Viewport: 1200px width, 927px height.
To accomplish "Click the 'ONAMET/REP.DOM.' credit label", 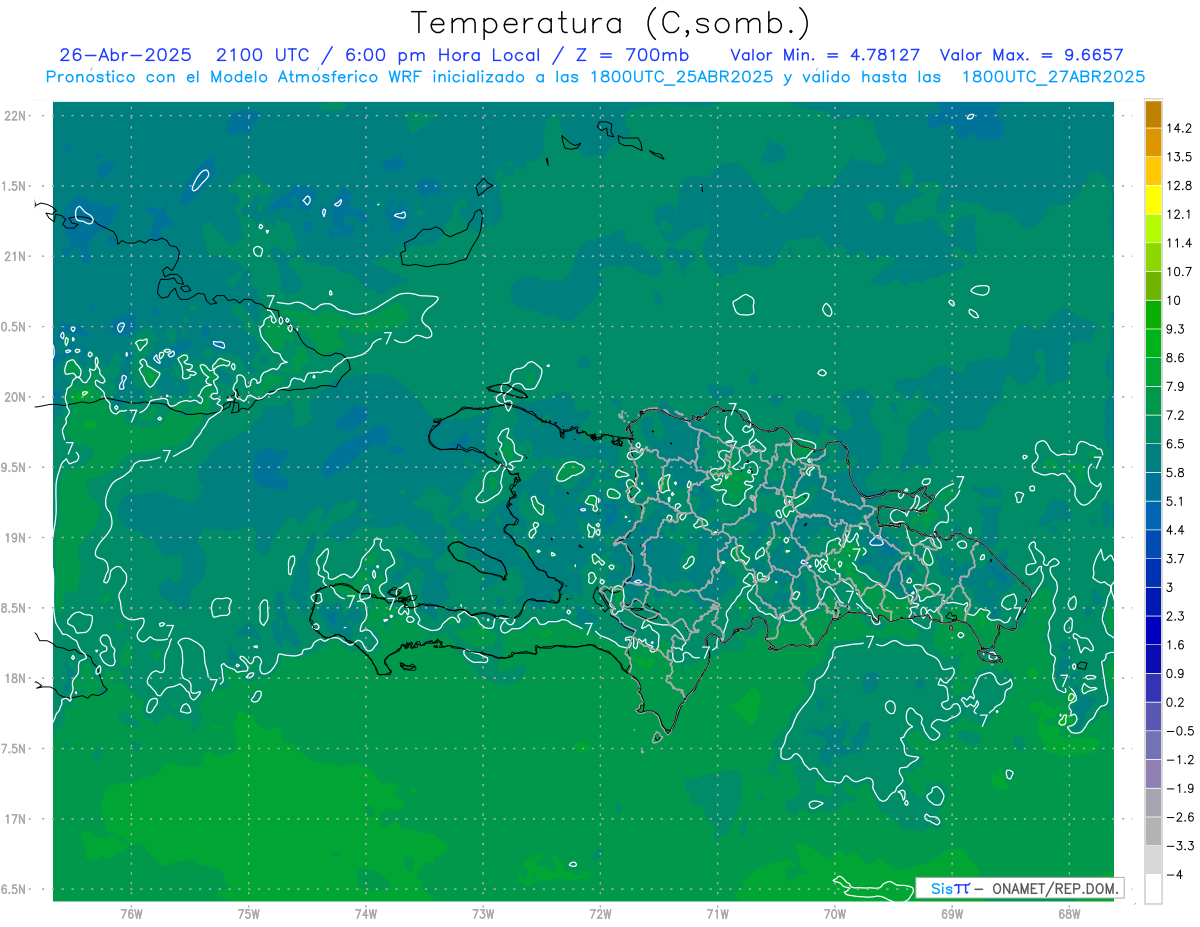I will click(x=1053, y=888).
